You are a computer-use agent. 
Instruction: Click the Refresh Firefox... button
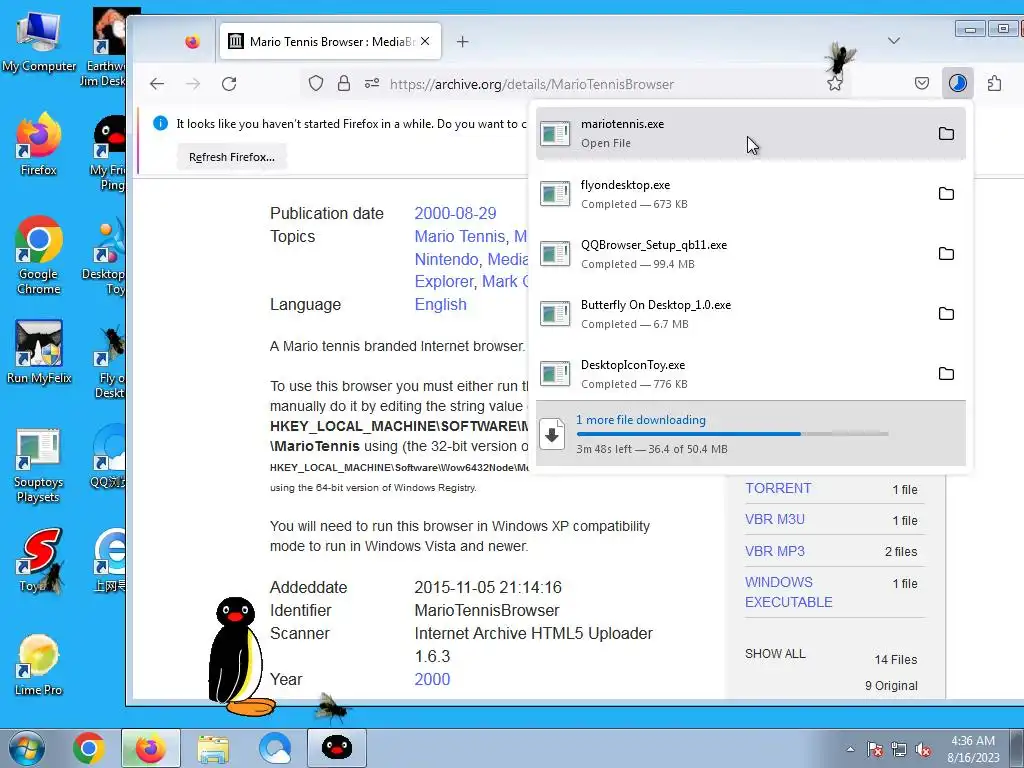click(232, 157)
